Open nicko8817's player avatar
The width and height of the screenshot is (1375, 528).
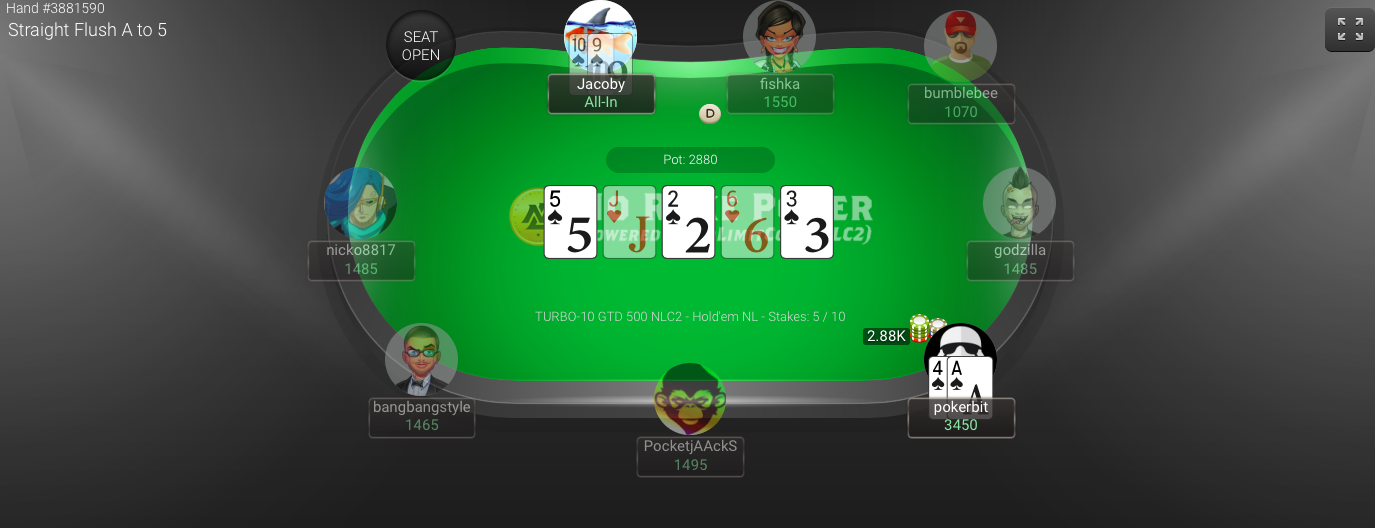click(360, 204)
